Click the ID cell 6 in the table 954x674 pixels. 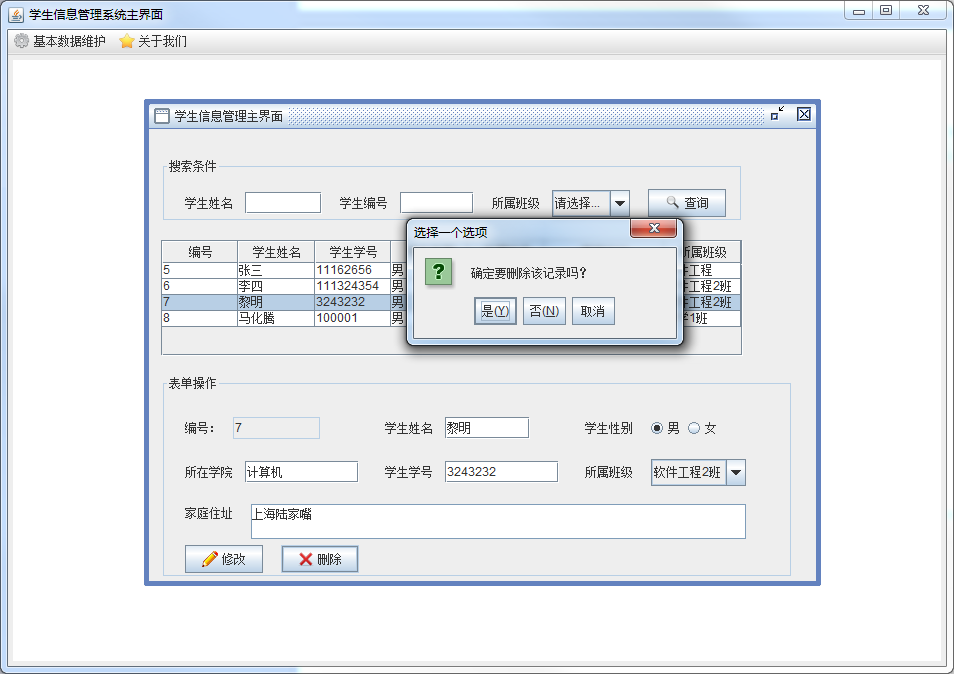200,286
